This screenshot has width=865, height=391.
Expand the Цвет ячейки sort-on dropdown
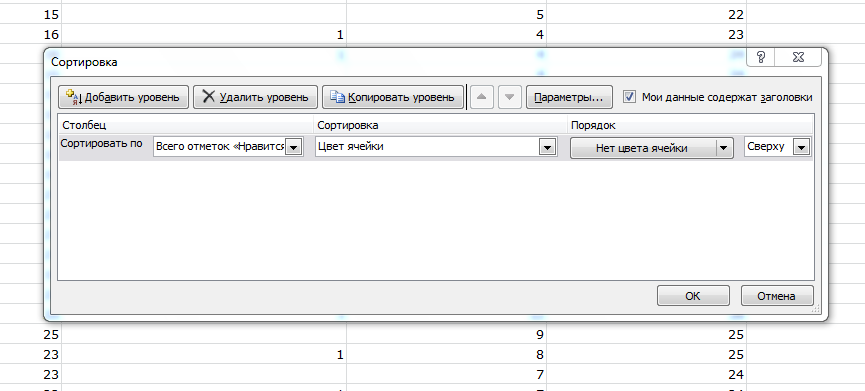tap(547, 148)
